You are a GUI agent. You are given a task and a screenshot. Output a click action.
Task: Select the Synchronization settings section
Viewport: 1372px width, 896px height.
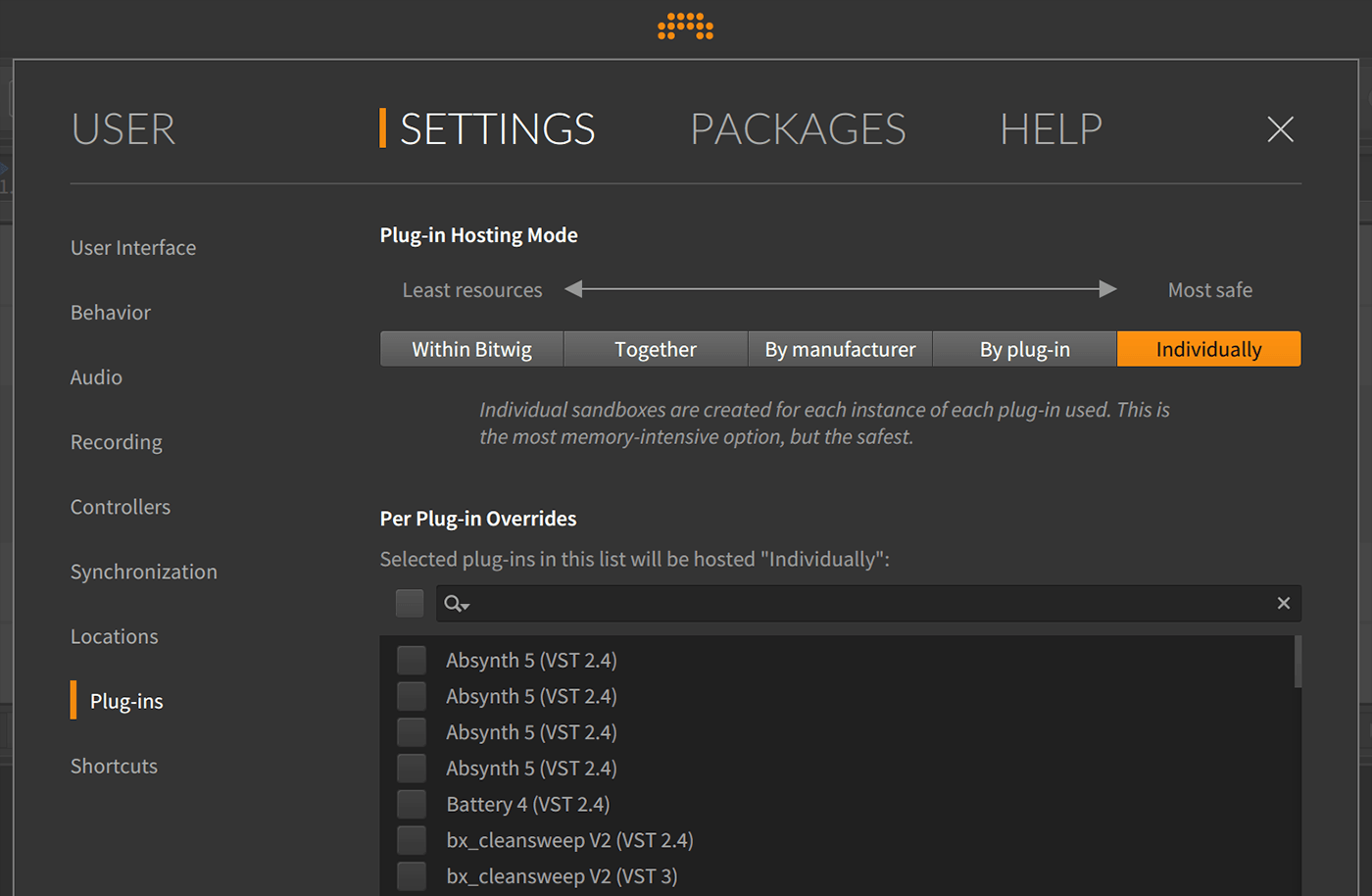point(143,572)
